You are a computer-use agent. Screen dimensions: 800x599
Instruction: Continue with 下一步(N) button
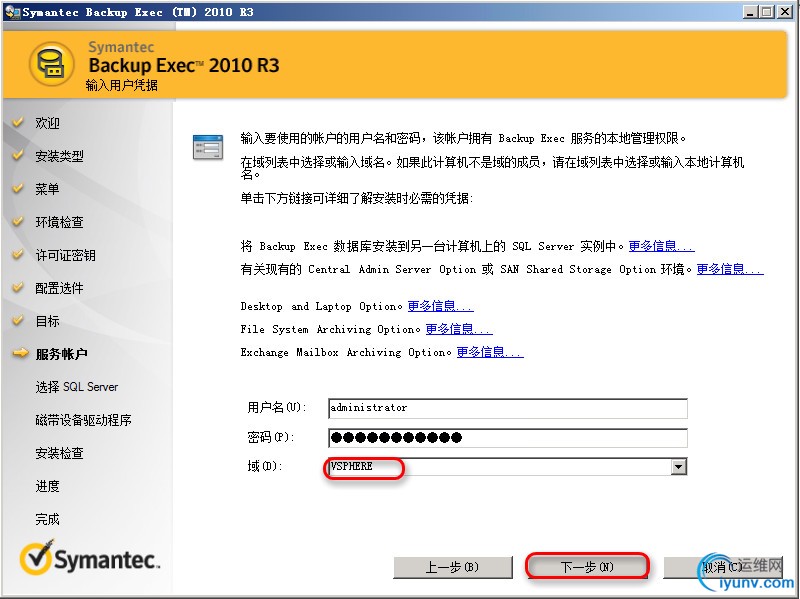coord(587,567)
